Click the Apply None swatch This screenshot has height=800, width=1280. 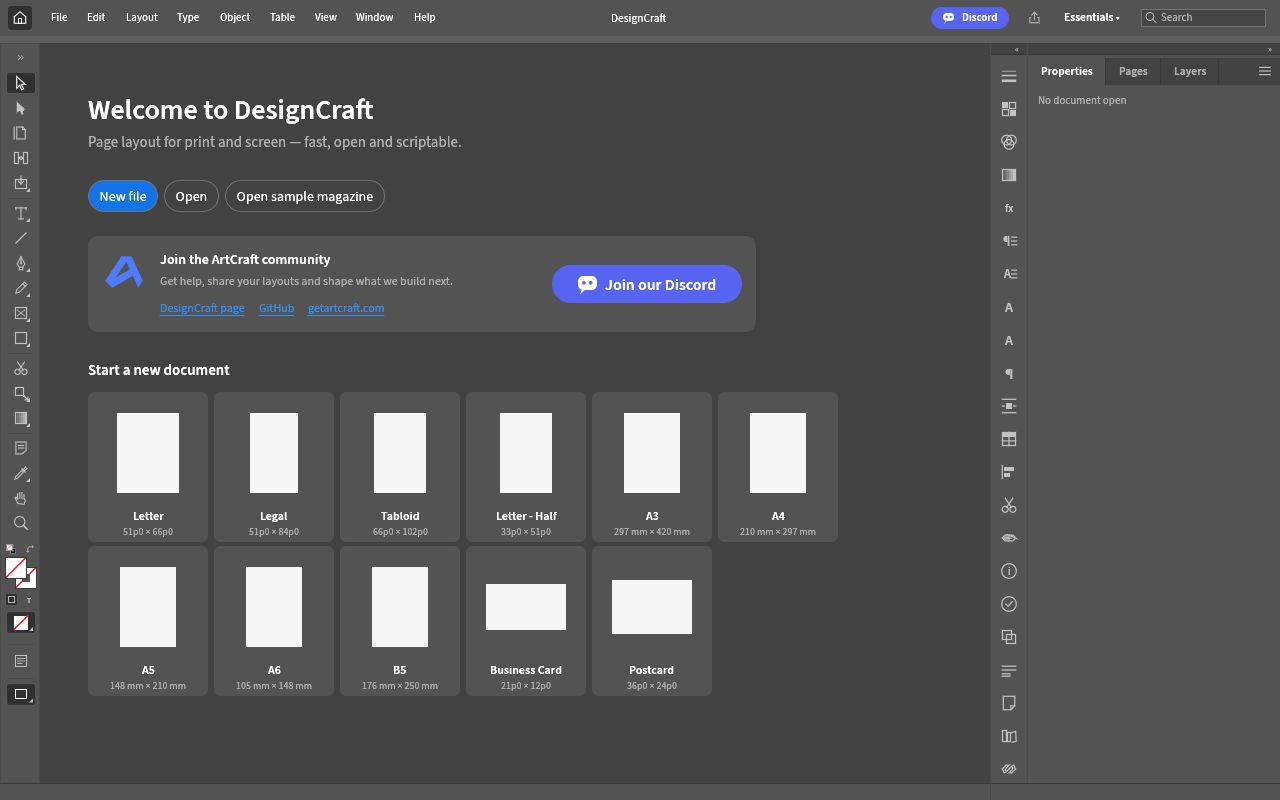pos(20,623)
